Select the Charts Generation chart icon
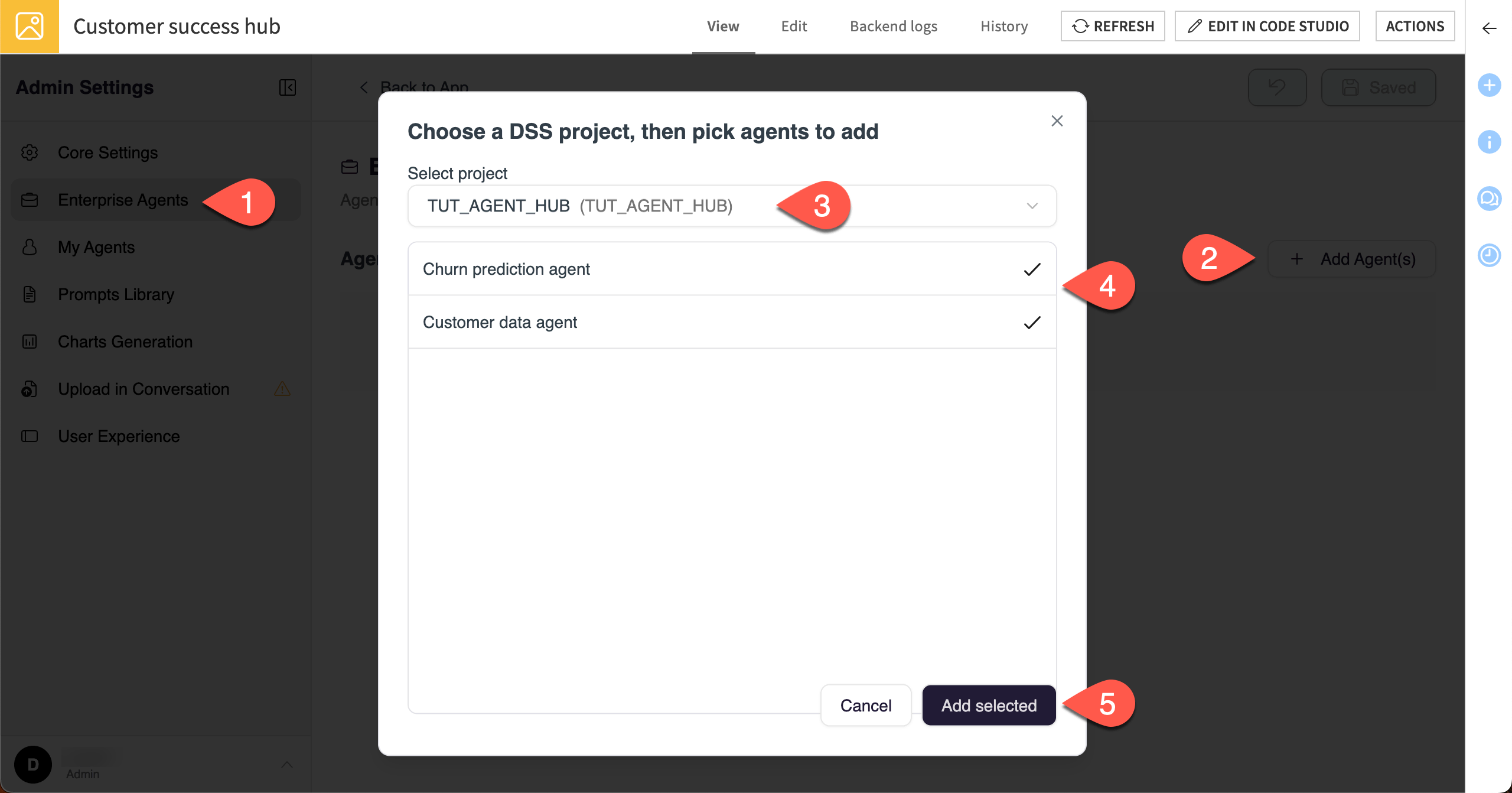 point(30,341)
